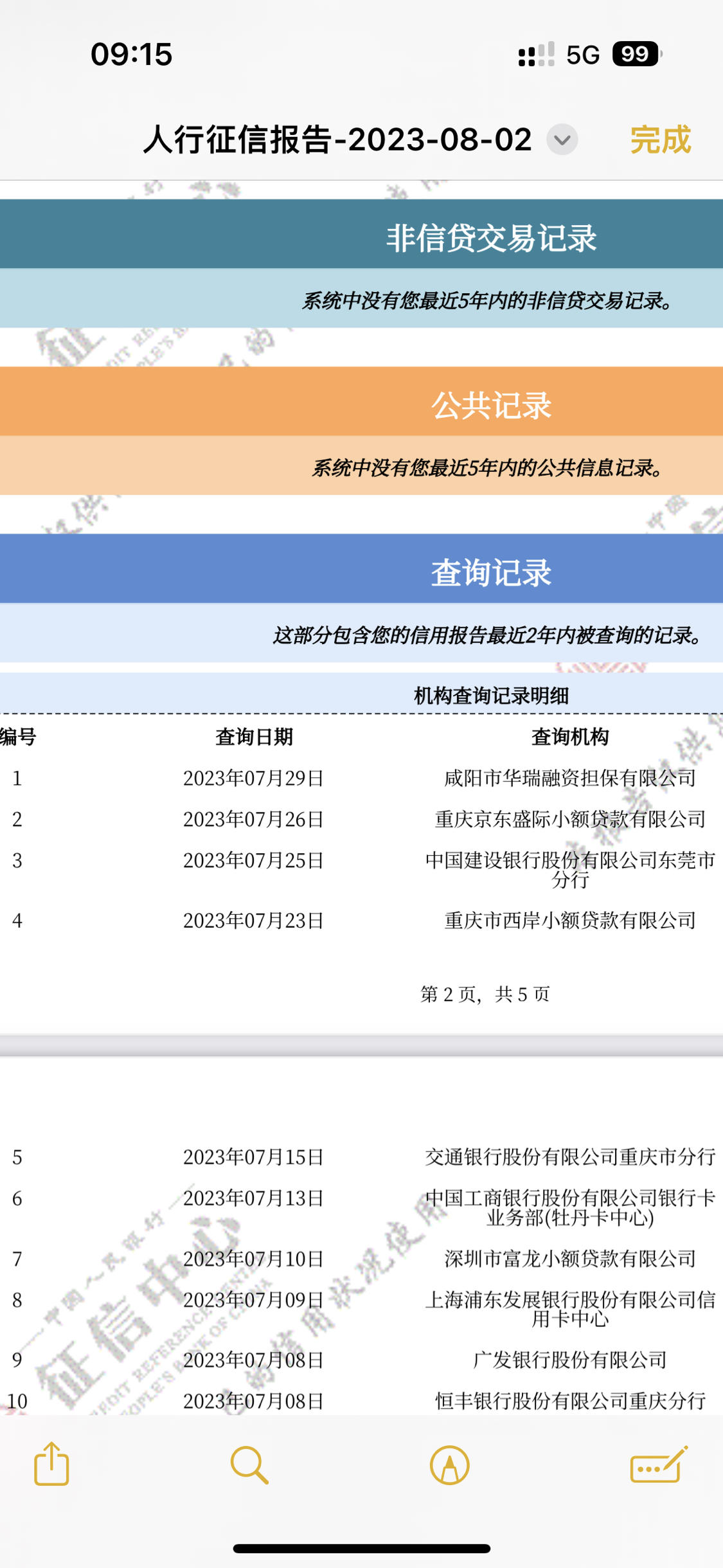The height and width of the screenshot is (1568, 723).
Task: Expand the document title dropdown chevron
Action: click(x=562, y=140)
